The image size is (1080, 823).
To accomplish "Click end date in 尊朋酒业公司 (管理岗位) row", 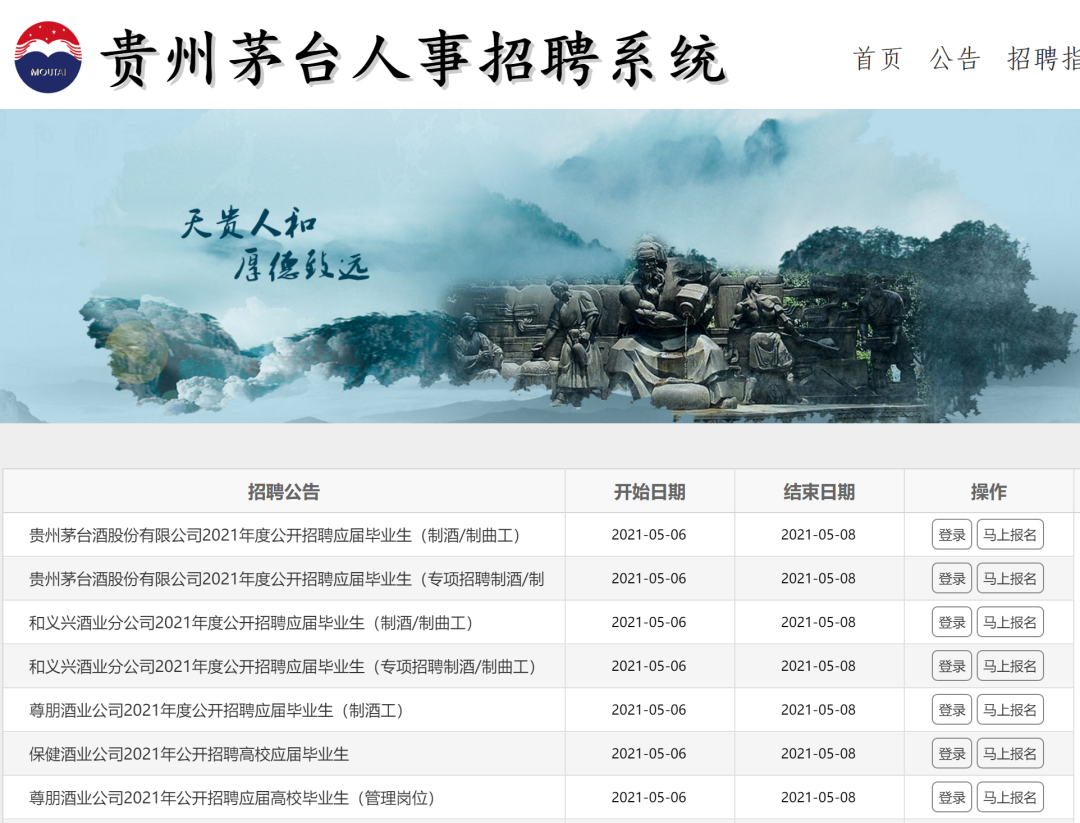I will [818, 797].
